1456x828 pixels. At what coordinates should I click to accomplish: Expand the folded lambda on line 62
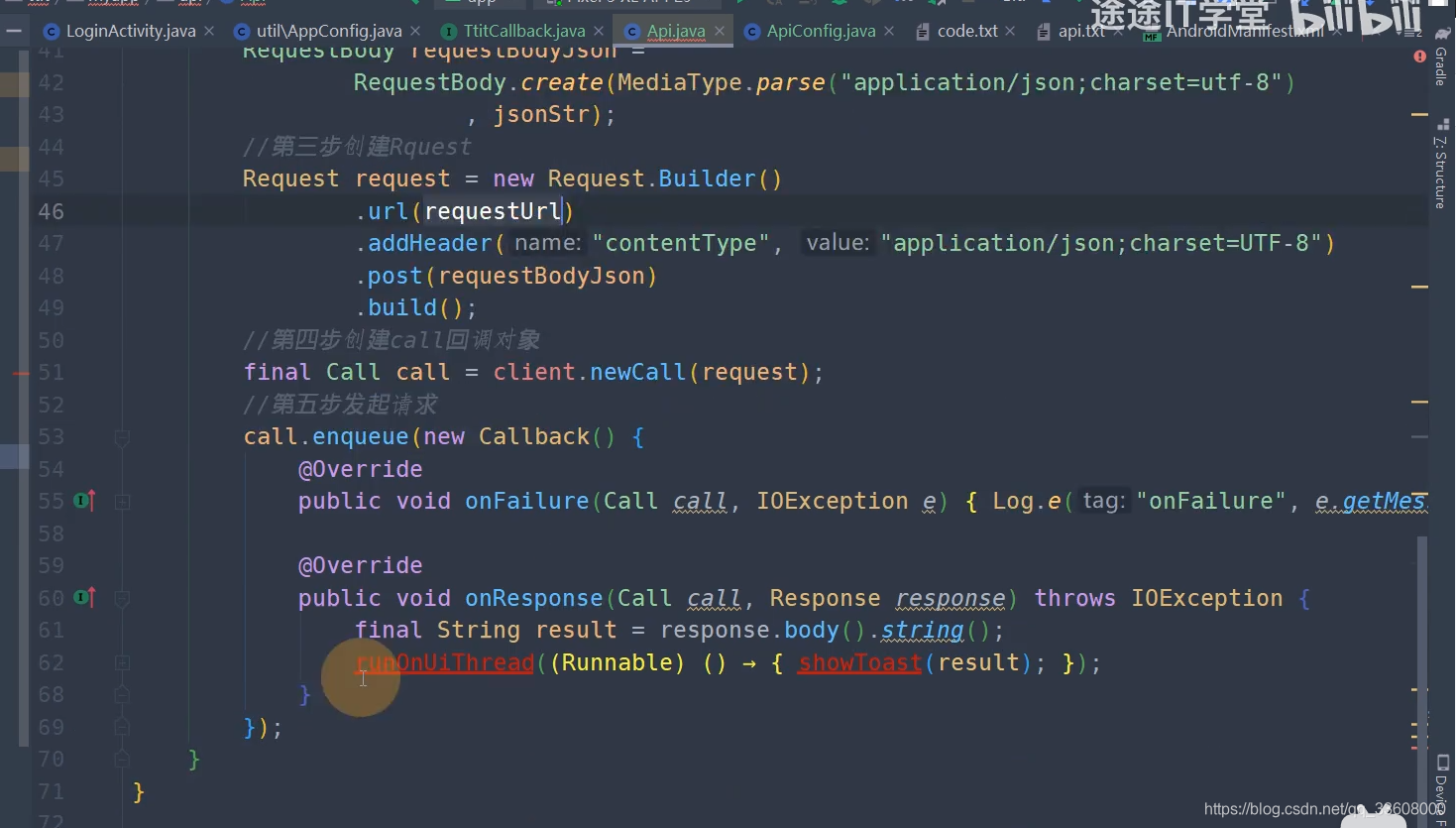[122, 662]
